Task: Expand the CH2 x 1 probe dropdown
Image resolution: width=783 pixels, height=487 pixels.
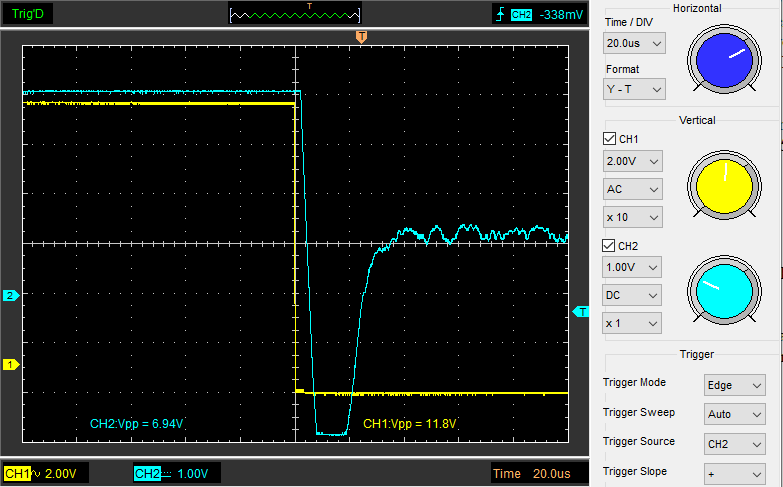Action: [x=634, y=323]
